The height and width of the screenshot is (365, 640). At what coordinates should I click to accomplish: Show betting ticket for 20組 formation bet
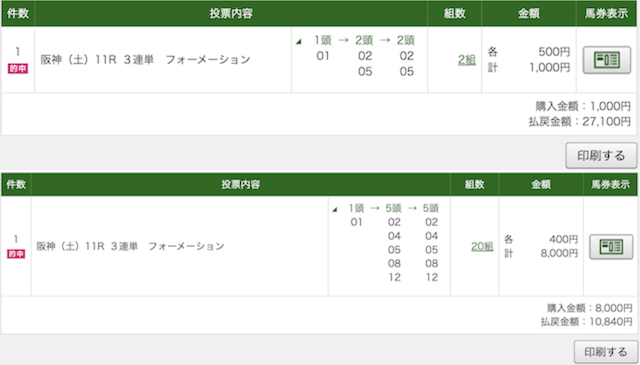[611, 247]
